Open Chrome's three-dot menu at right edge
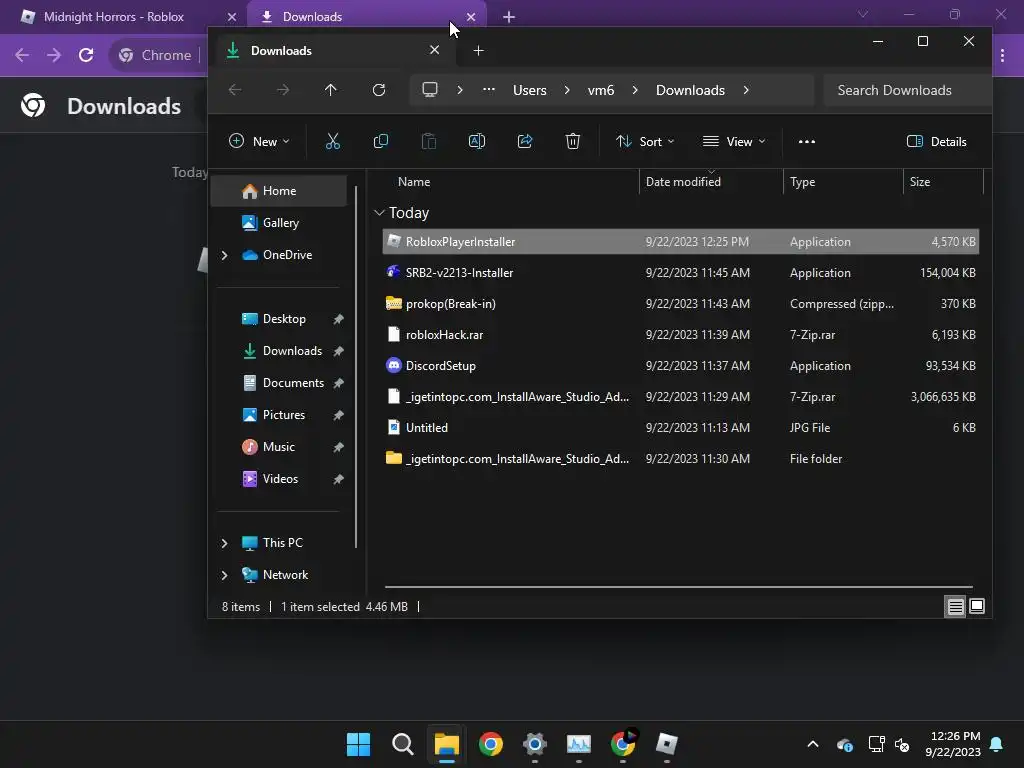This screenshot has height=768, width=1024. click(1002, 56)
